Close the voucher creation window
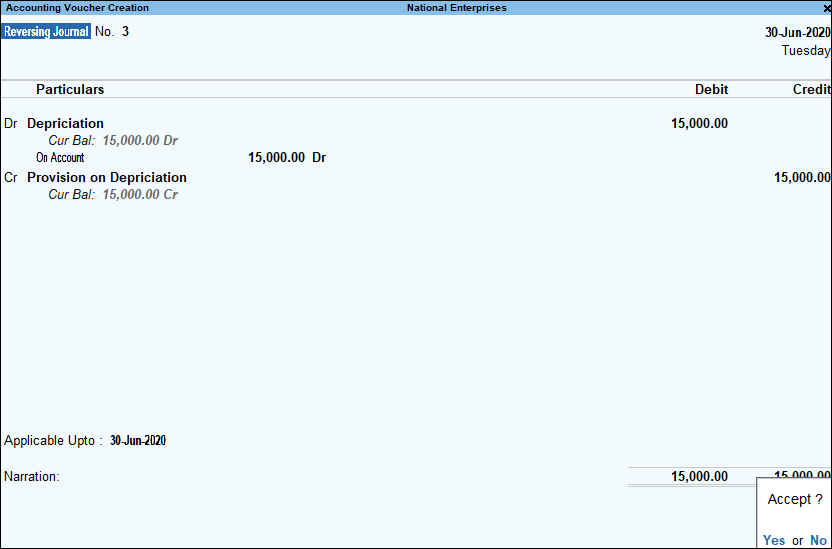Screen dimensions: 832x549 [x=827, y=8]
